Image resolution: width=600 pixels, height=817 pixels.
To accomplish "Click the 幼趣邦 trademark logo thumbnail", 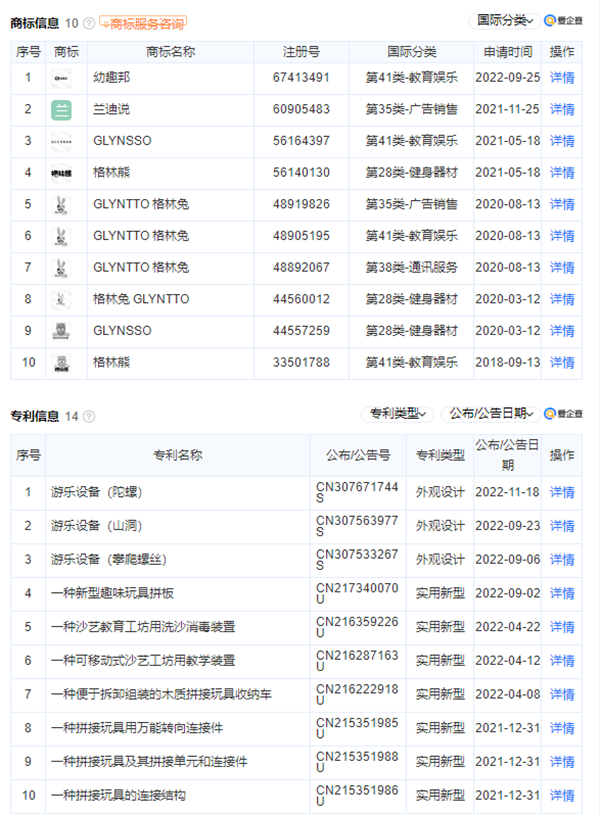I will [x=62, y=78].
